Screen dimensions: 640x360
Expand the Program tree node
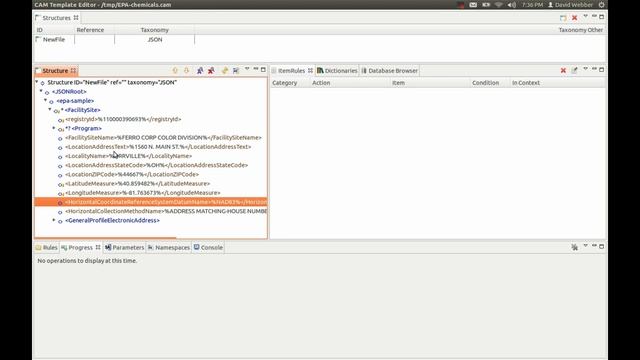click(x=54, y=128)
